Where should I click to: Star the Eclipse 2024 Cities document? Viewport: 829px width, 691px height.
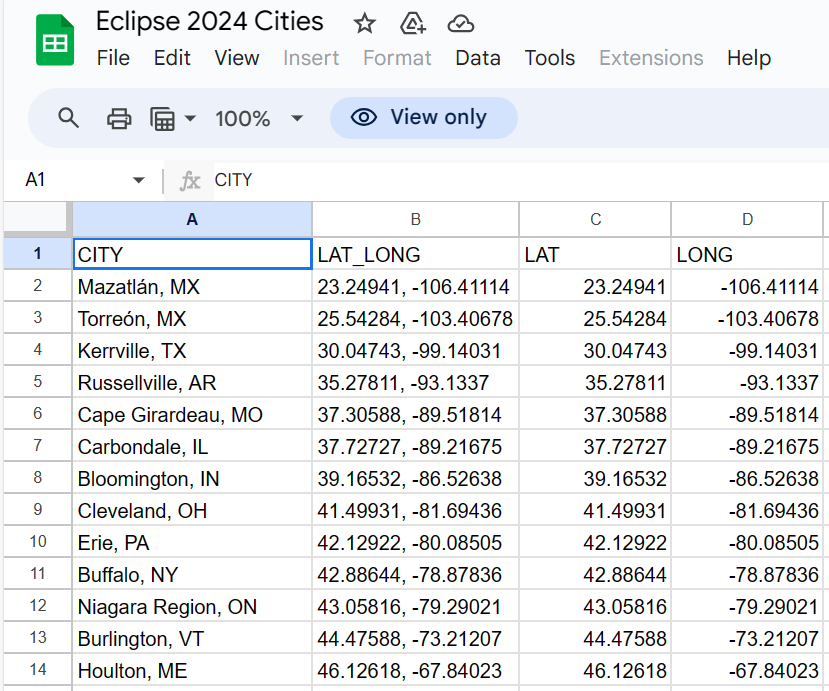coord(365,23)
